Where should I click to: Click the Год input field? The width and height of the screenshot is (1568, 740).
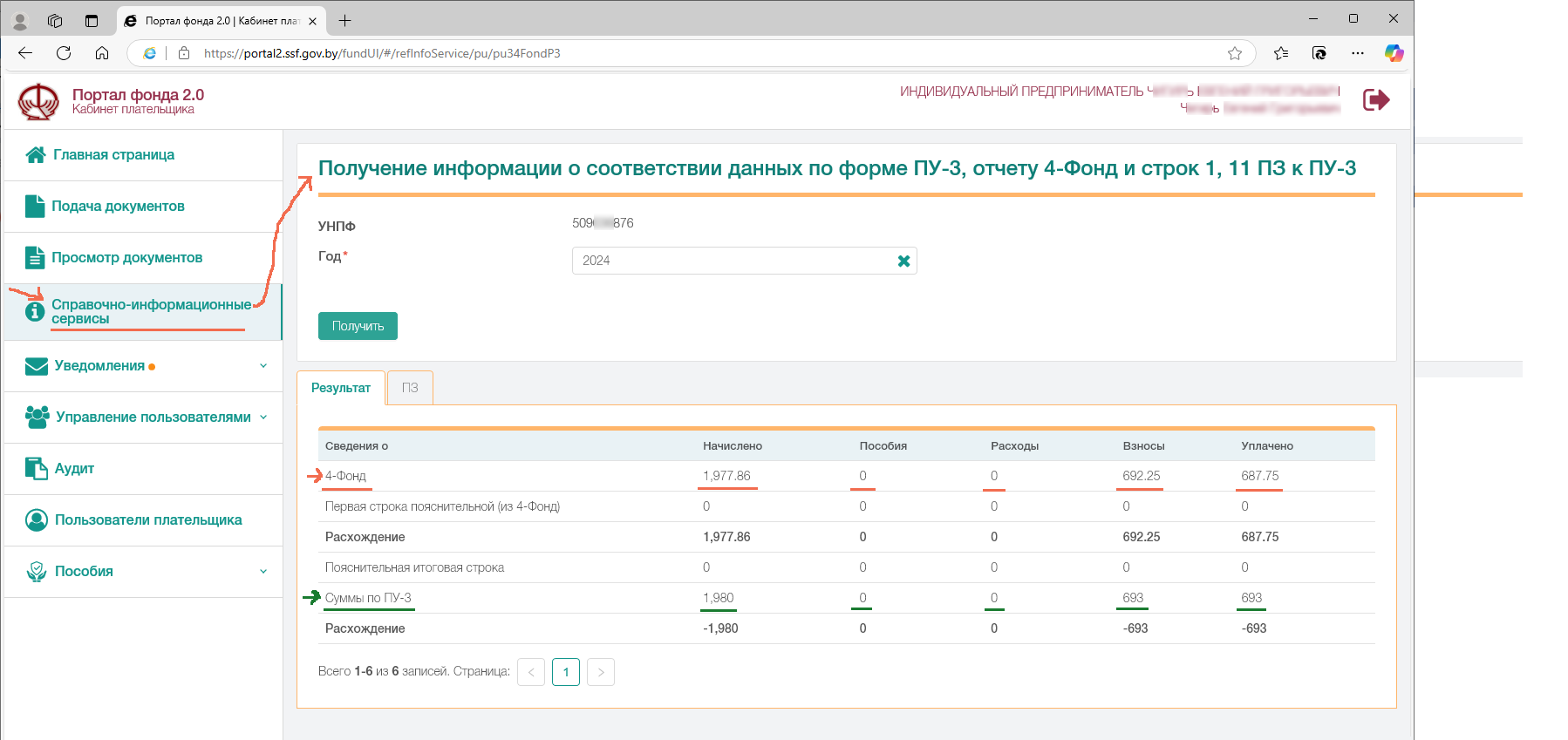pyautogui.click(x=733, y=261)
